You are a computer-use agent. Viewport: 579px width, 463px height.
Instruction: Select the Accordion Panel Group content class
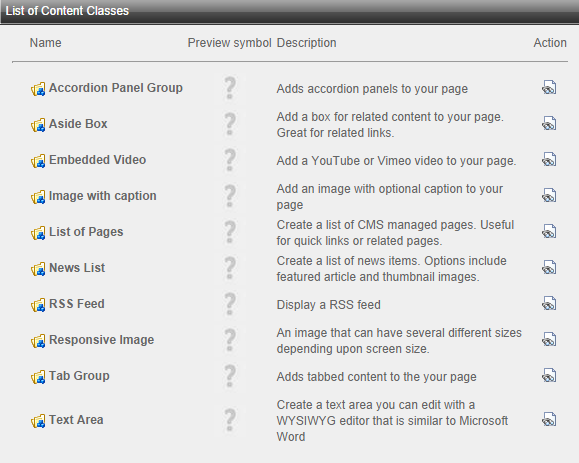[116, 88]
